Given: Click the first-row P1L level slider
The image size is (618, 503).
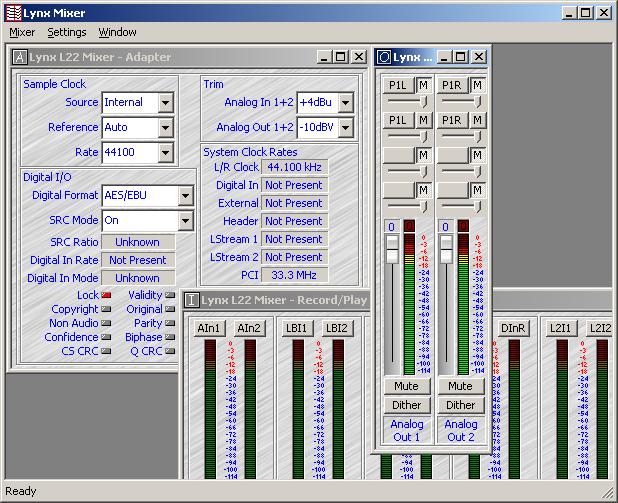Looking at the screenshot, I should 424,102.
